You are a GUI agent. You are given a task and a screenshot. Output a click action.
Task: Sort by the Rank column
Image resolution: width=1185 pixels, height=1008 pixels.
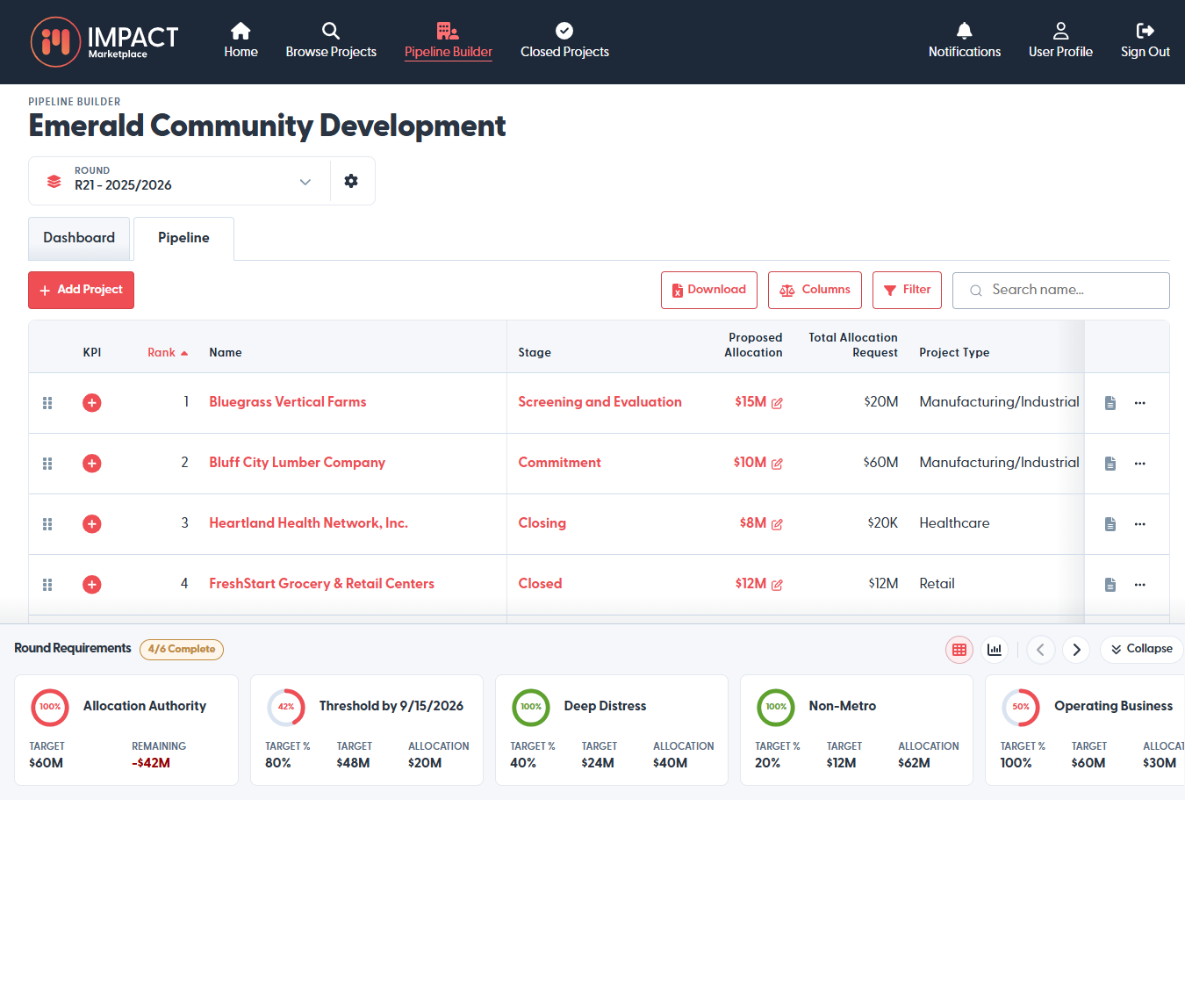tap(168, 352)
